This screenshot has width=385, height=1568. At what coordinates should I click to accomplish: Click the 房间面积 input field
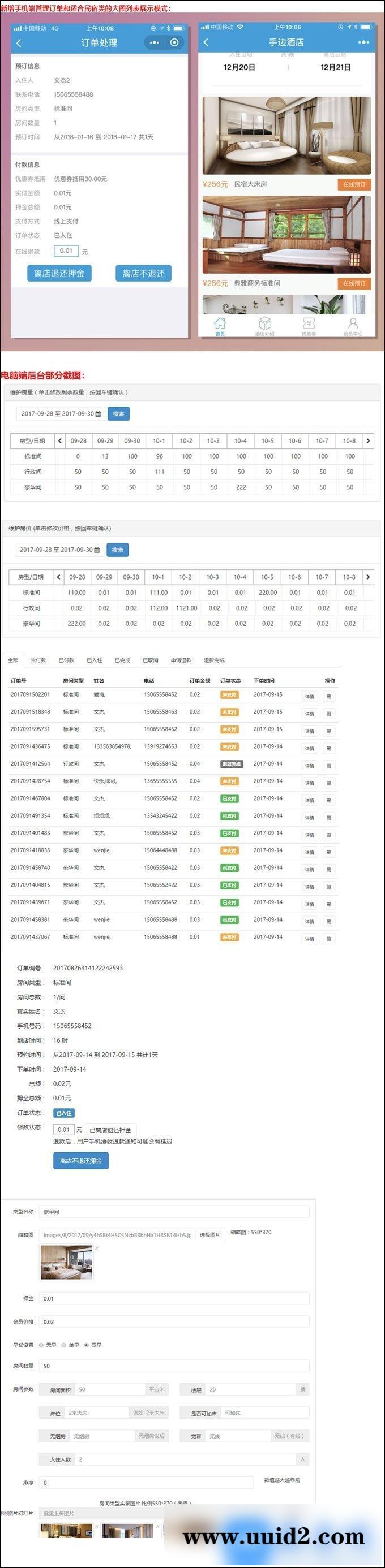(110, 1390)
